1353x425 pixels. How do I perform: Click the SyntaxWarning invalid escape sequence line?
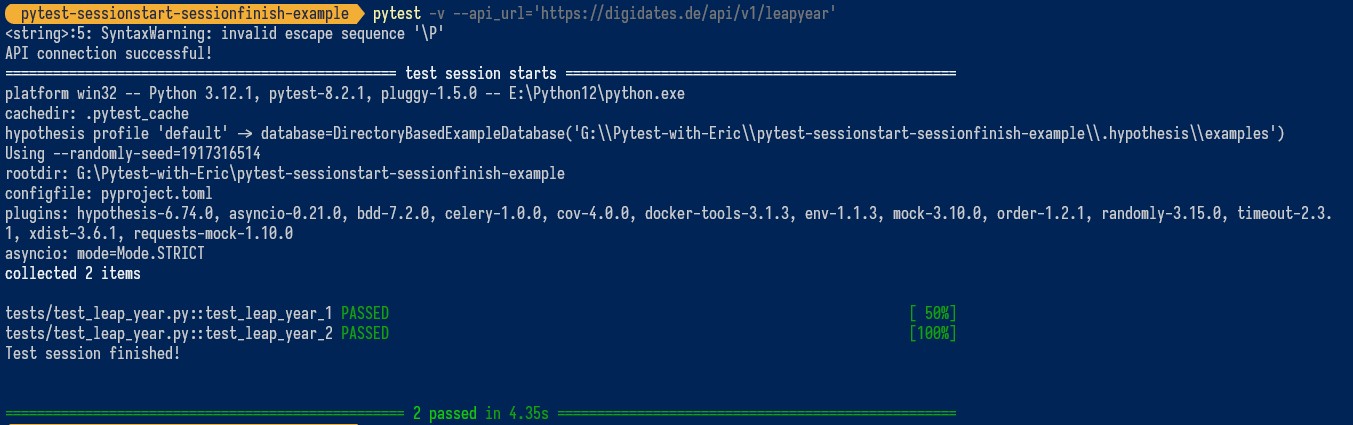point(225,34)
